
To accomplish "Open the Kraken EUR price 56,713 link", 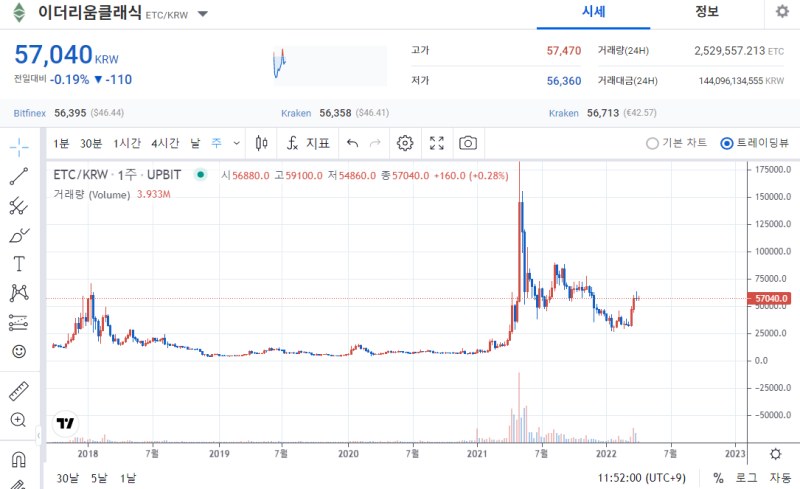I will (603, 113).
